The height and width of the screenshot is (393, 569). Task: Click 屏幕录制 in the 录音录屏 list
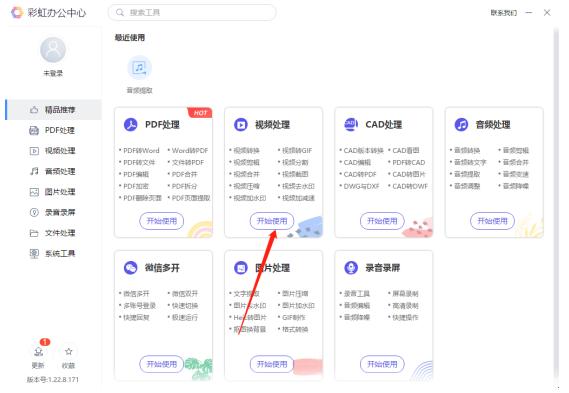[x=405, y=294]
